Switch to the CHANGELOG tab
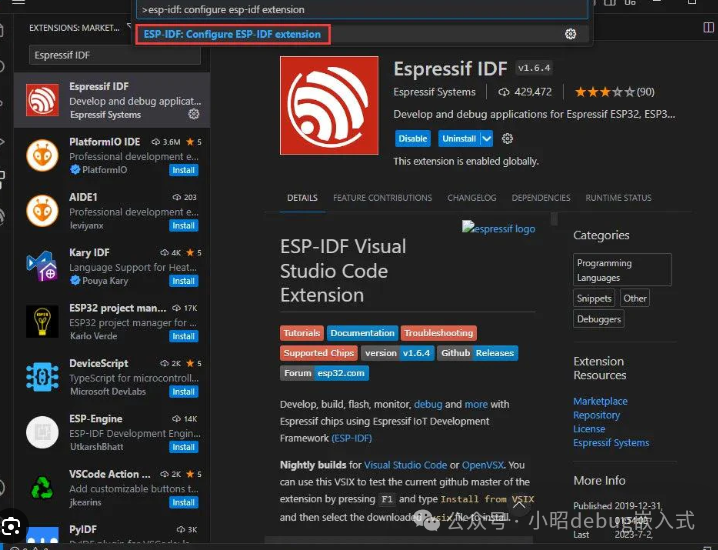The height and width of the screenshot is (550, 718). point(472,198)
